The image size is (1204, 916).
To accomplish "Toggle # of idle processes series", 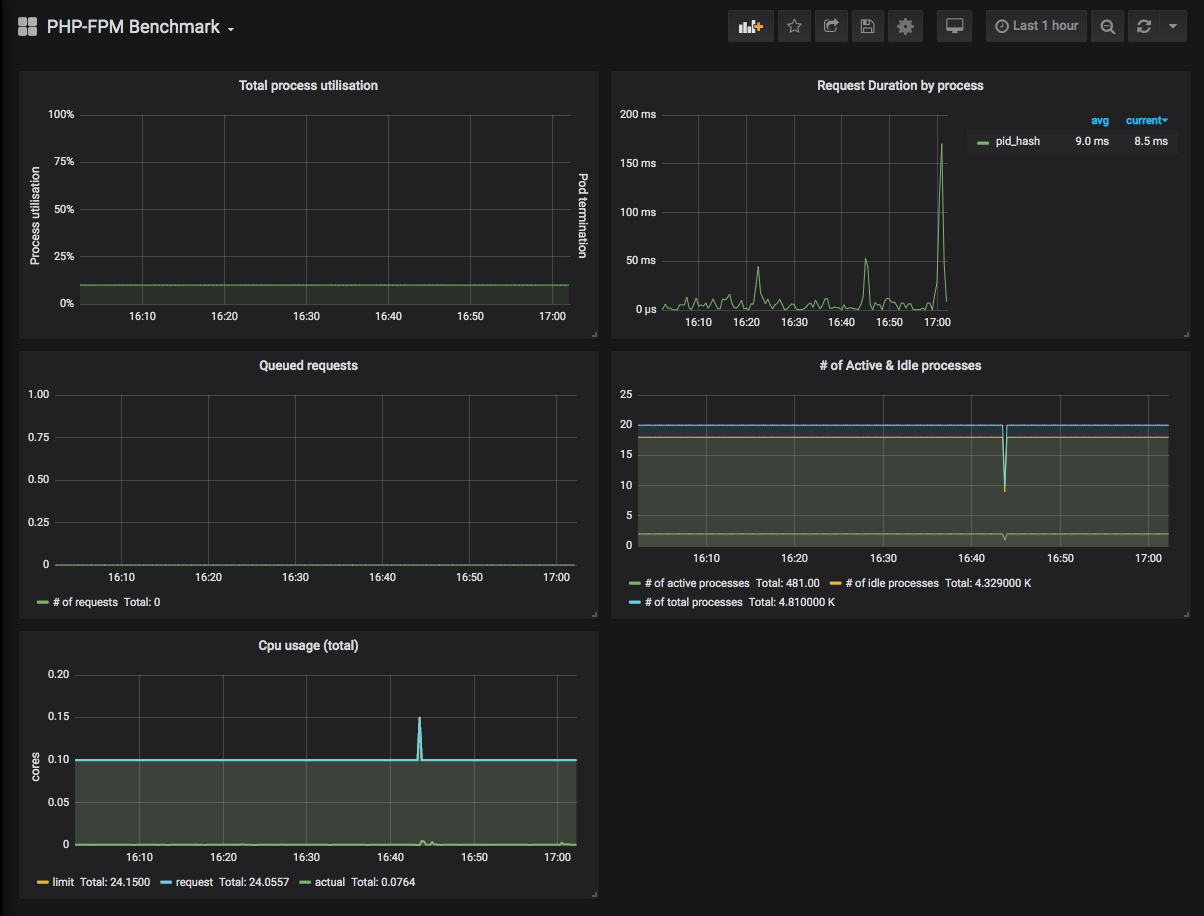I will click(892, 583).
